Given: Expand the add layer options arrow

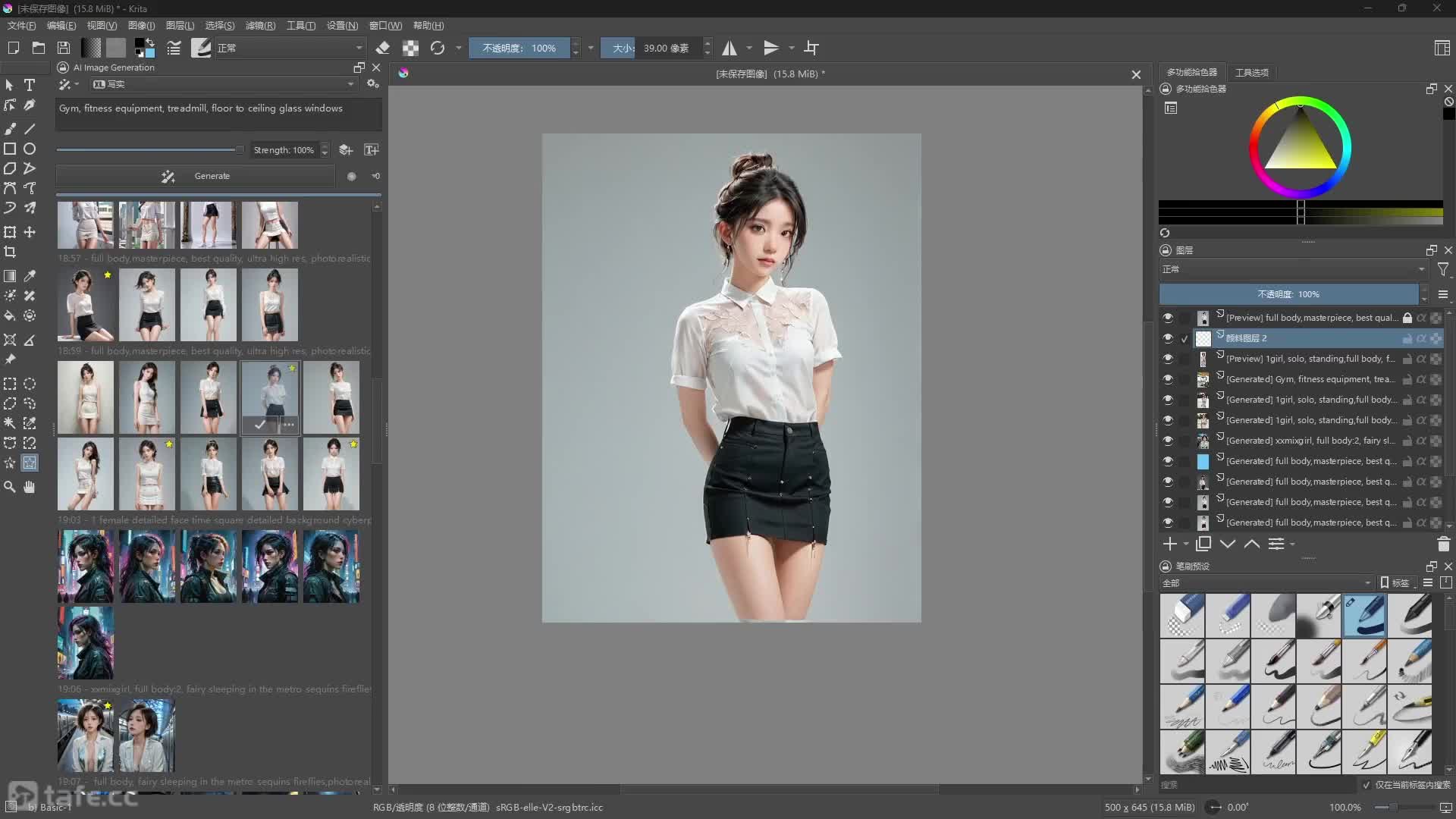Looking at the screenshot, I should (1186, 544).
